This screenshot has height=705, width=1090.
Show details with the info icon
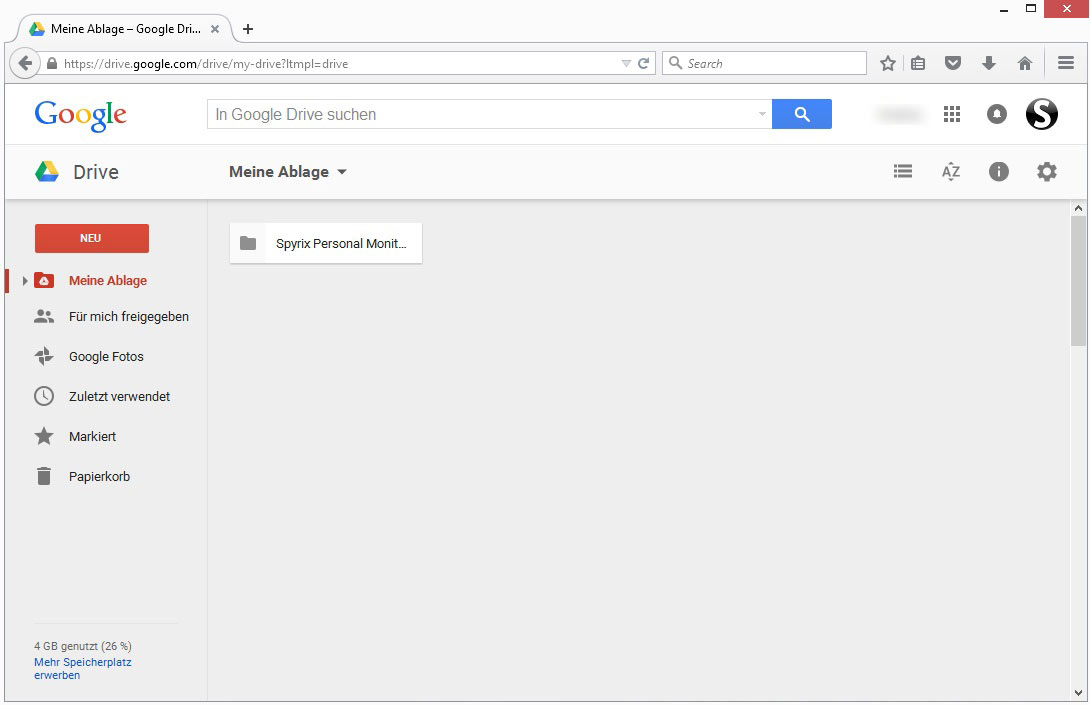pos(998,171)
